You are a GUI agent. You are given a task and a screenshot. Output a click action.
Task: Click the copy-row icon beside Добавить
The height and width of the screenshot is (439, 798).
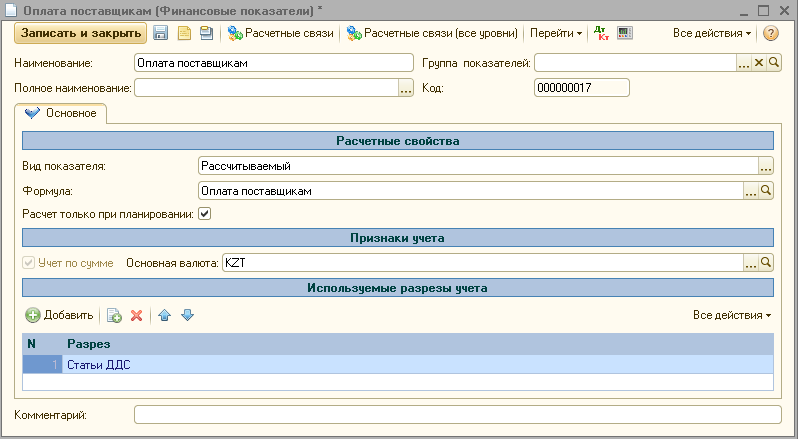[x=114, y=315]
